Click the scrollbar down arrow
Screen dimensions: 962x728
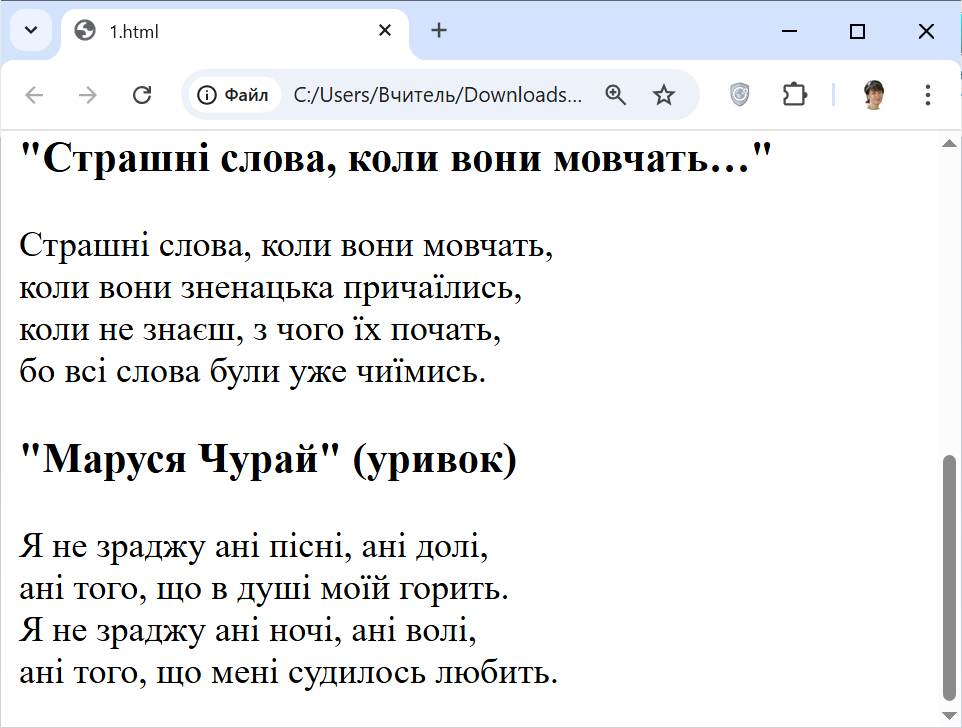pos(949,714)
